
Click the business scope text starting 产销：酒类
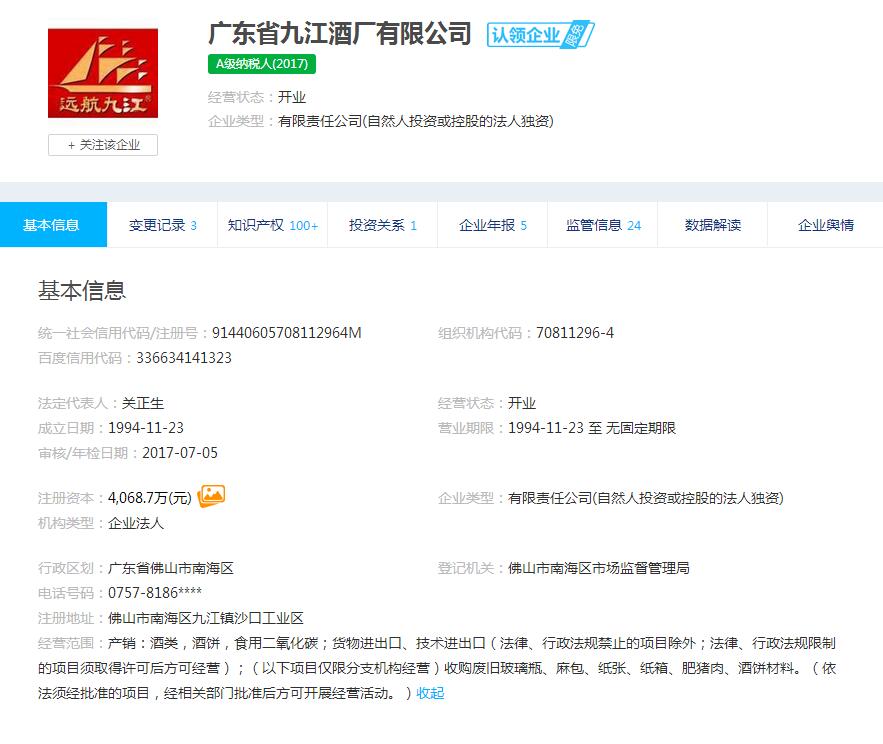pyautogui.click(x=437, y=668)
